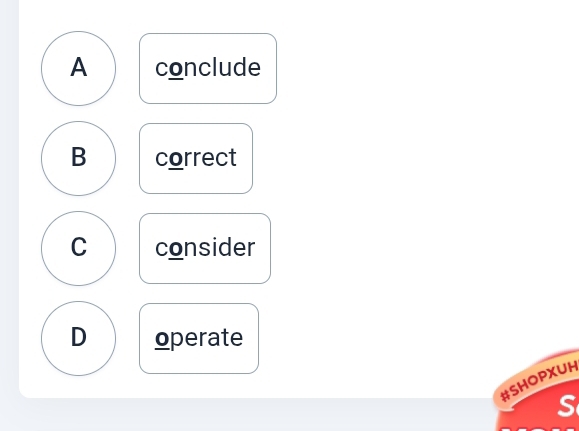Click the "correct" answer box
The height and width of the screenshot is (431, 579).
click(x=196, y=158)
